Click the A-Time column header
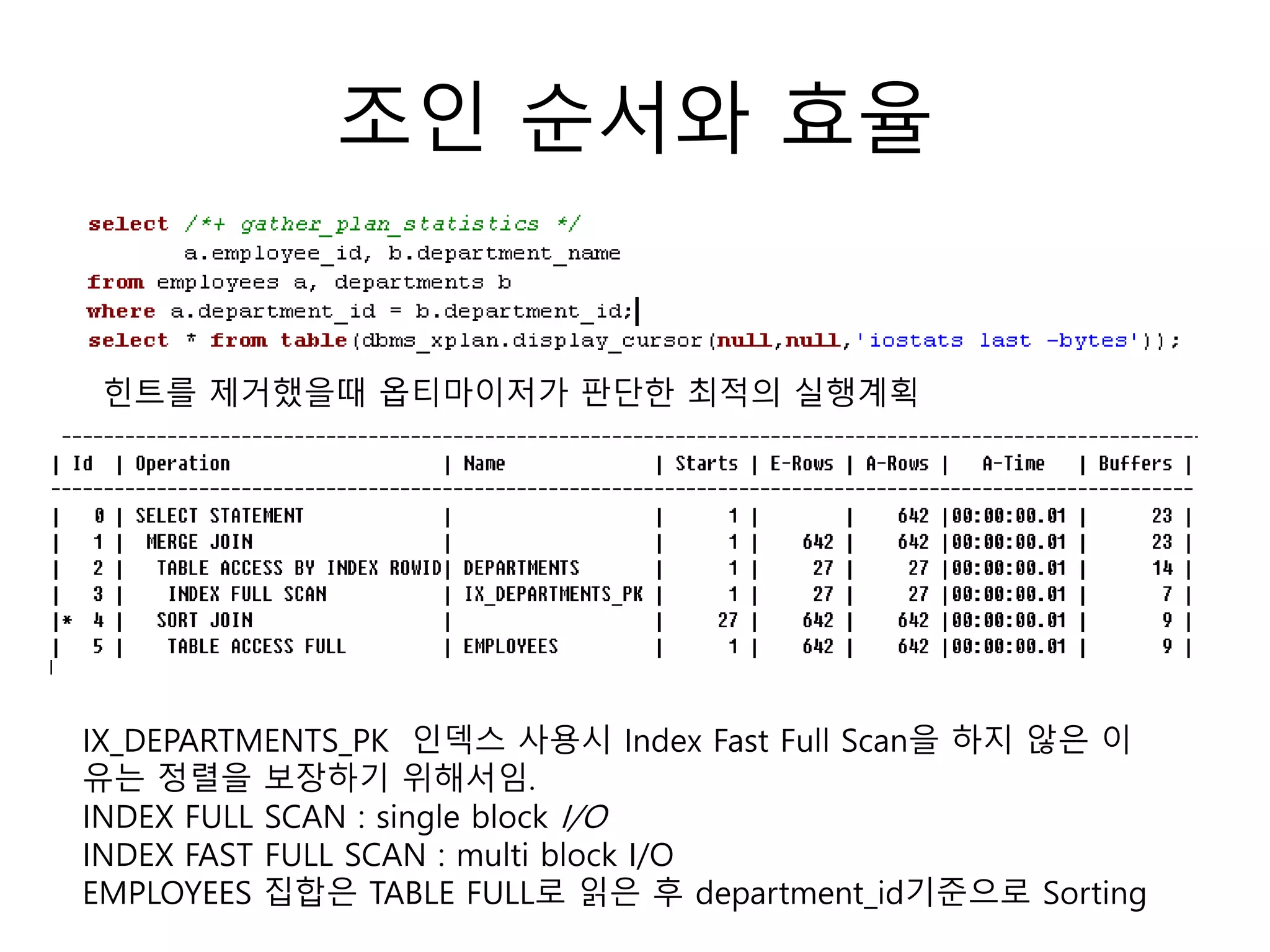 1013,464
